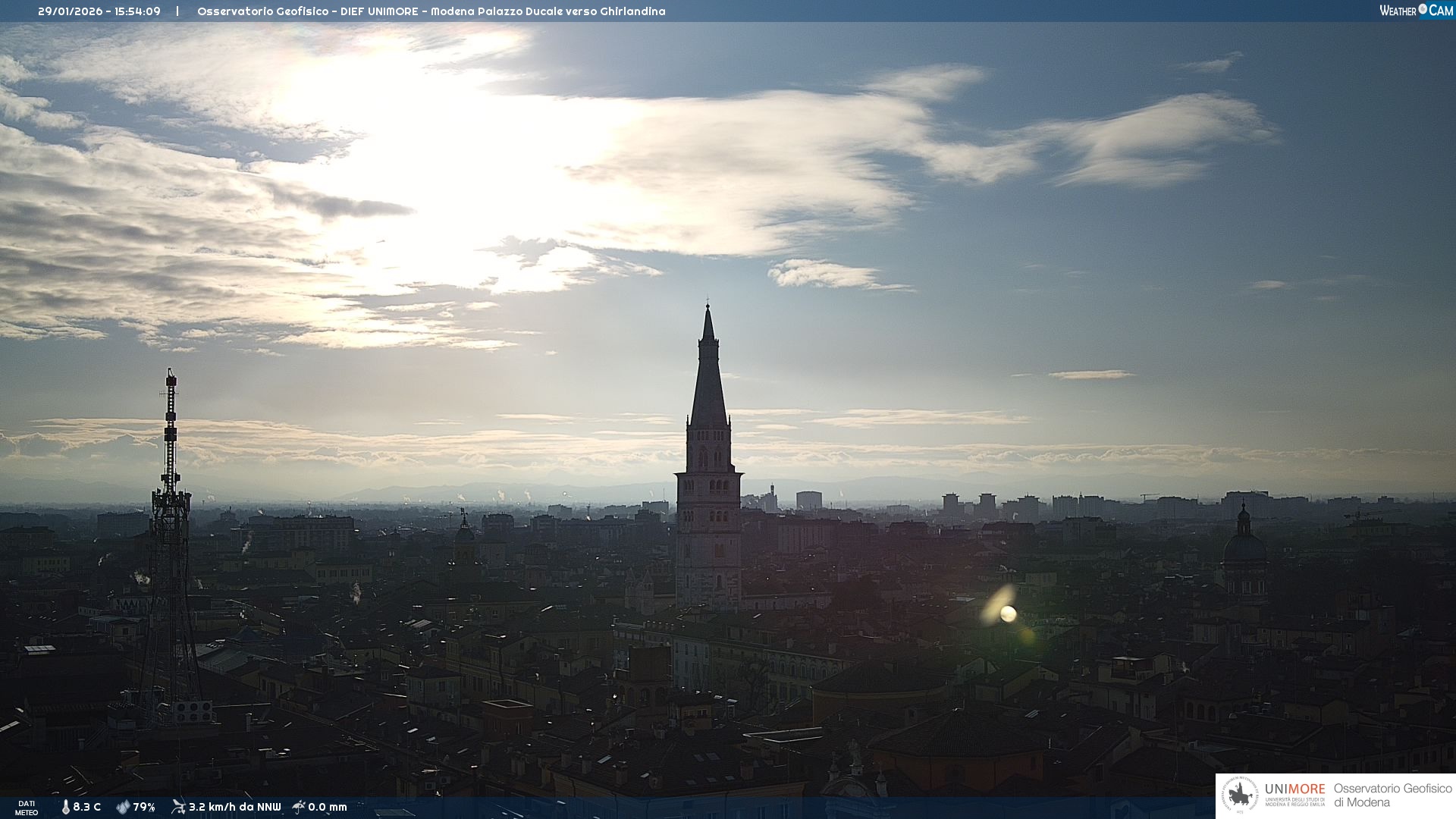Click the wind anemometer icon
The width and height of the screenshot is (1456, 819).
point(178,807)
